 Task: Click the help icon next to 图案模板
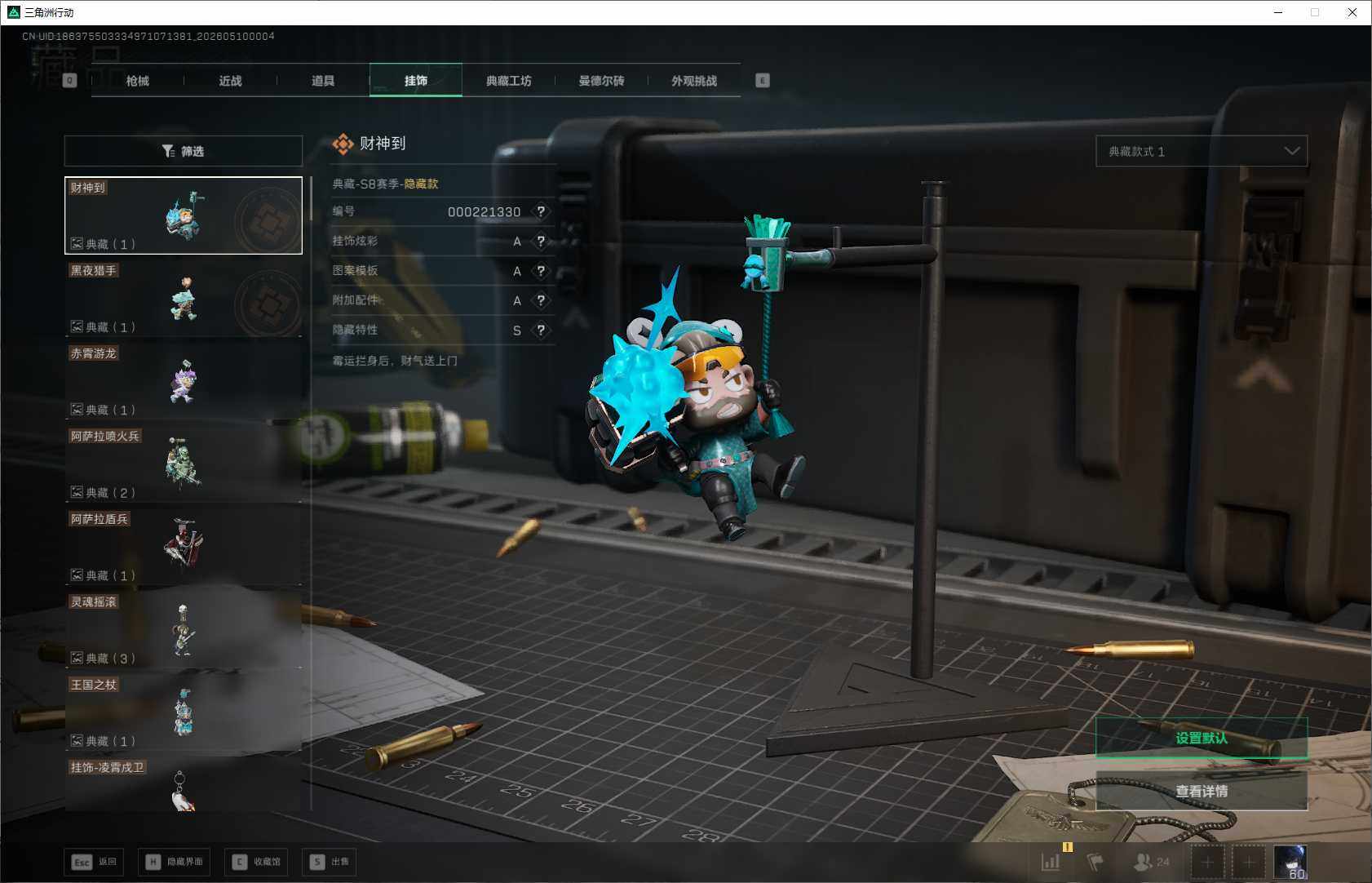click(541, 271)
